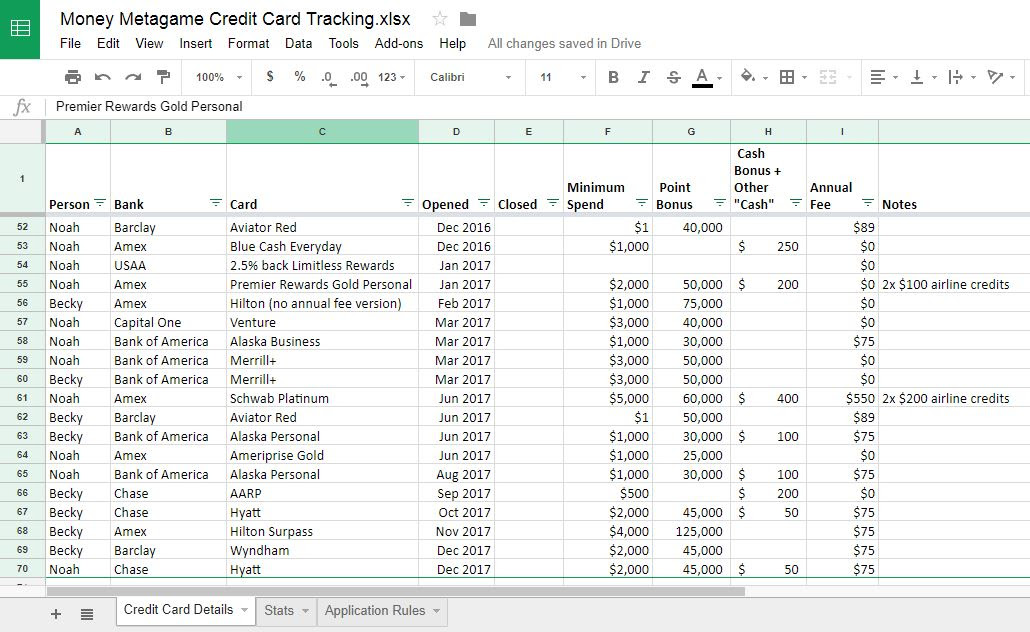The image size is (1030, 632).
Task: Star the document
Action: pyautogui.click(x=439, y=19)
